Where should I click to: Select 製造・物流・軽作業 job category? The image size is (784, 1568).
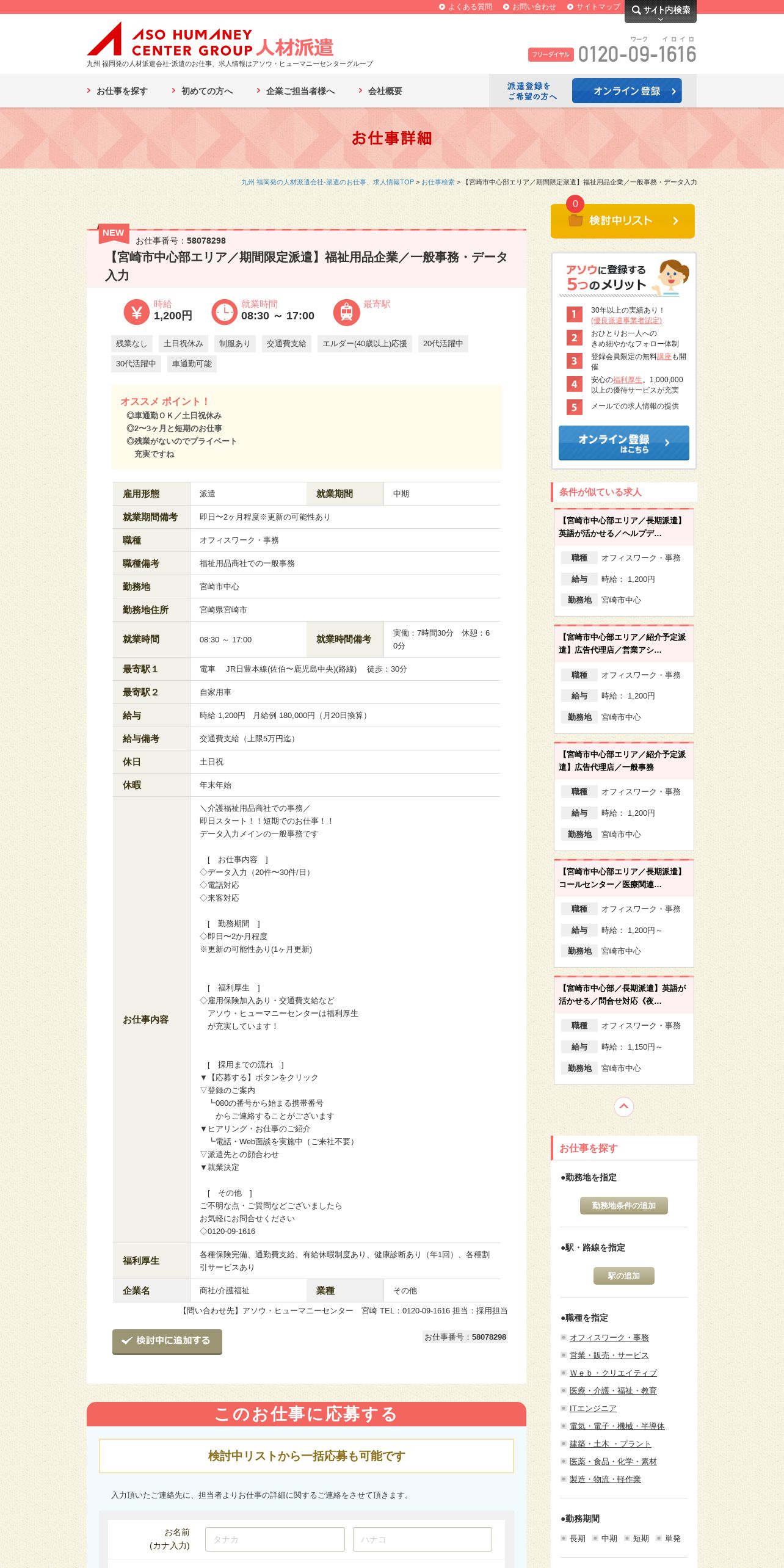pos(605,1479)
